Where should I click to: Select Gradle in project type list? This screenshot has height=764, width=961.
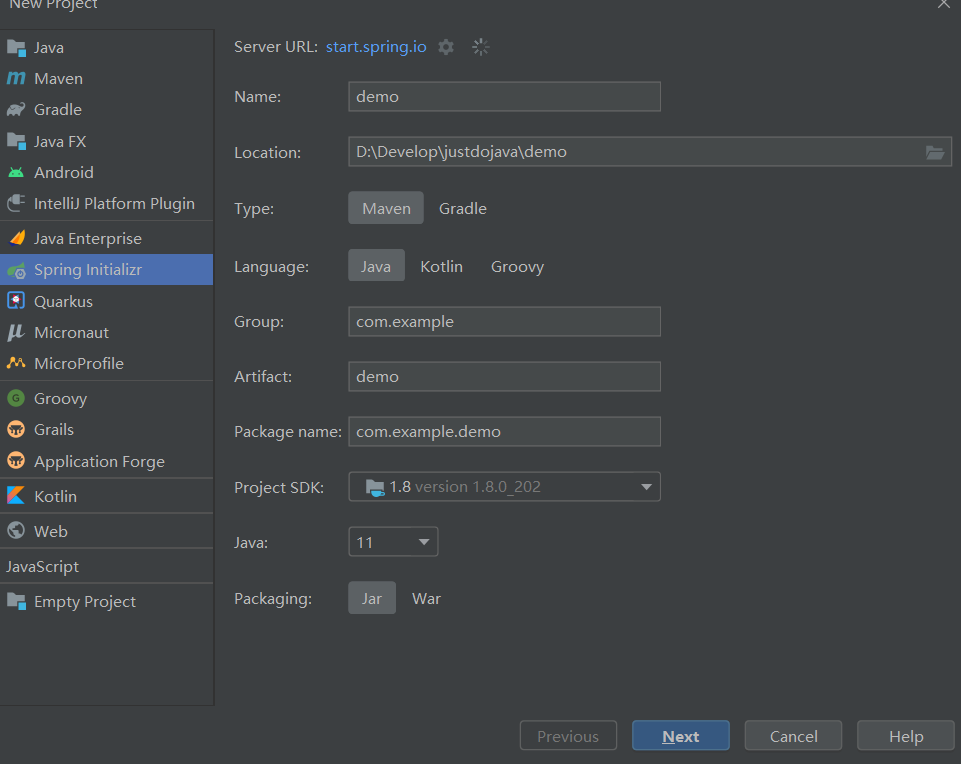107,110
